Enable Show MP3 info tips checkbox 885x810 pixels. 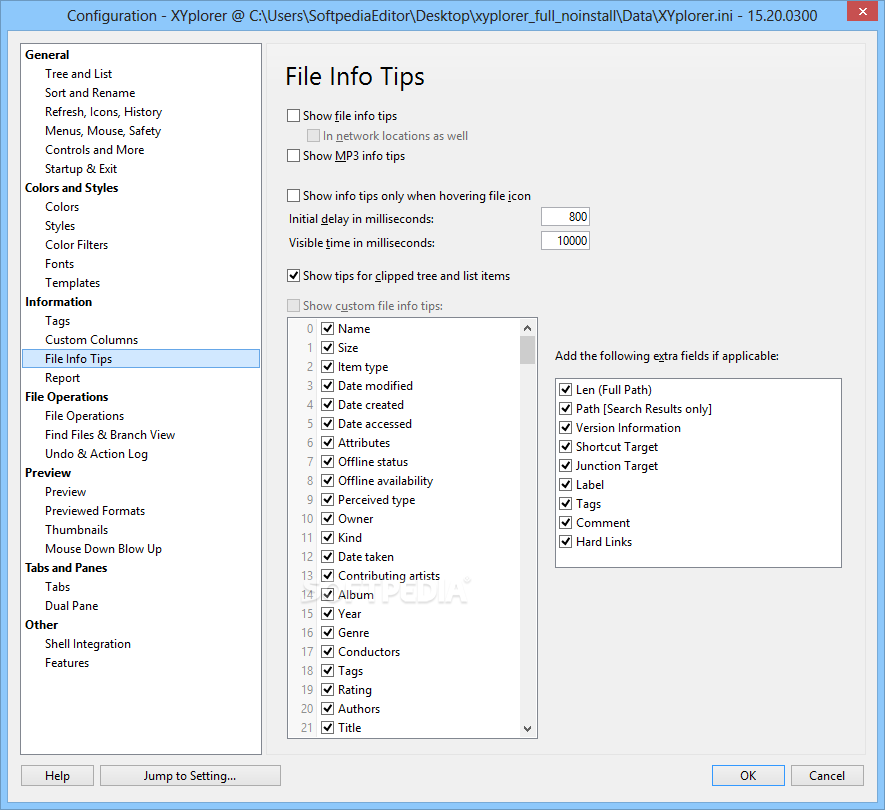[x=293, y=156]
